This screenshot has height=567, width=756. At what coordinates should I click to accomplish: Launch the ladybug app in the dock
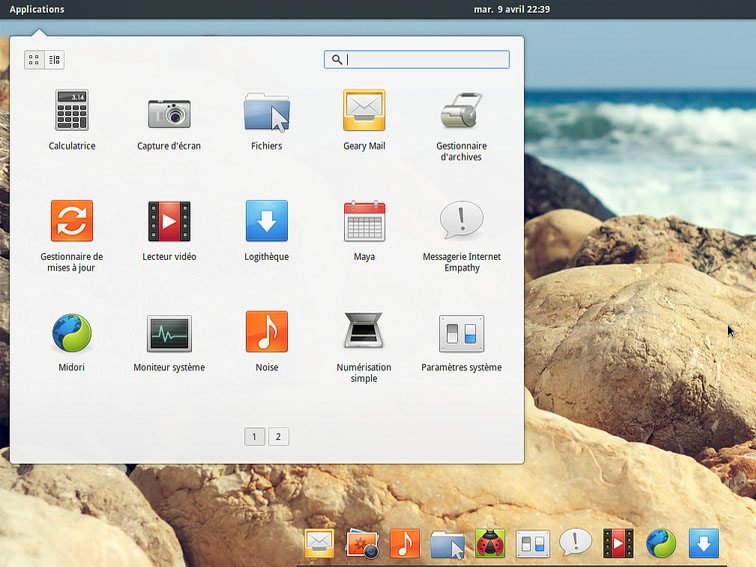click(x=490, y=543)
